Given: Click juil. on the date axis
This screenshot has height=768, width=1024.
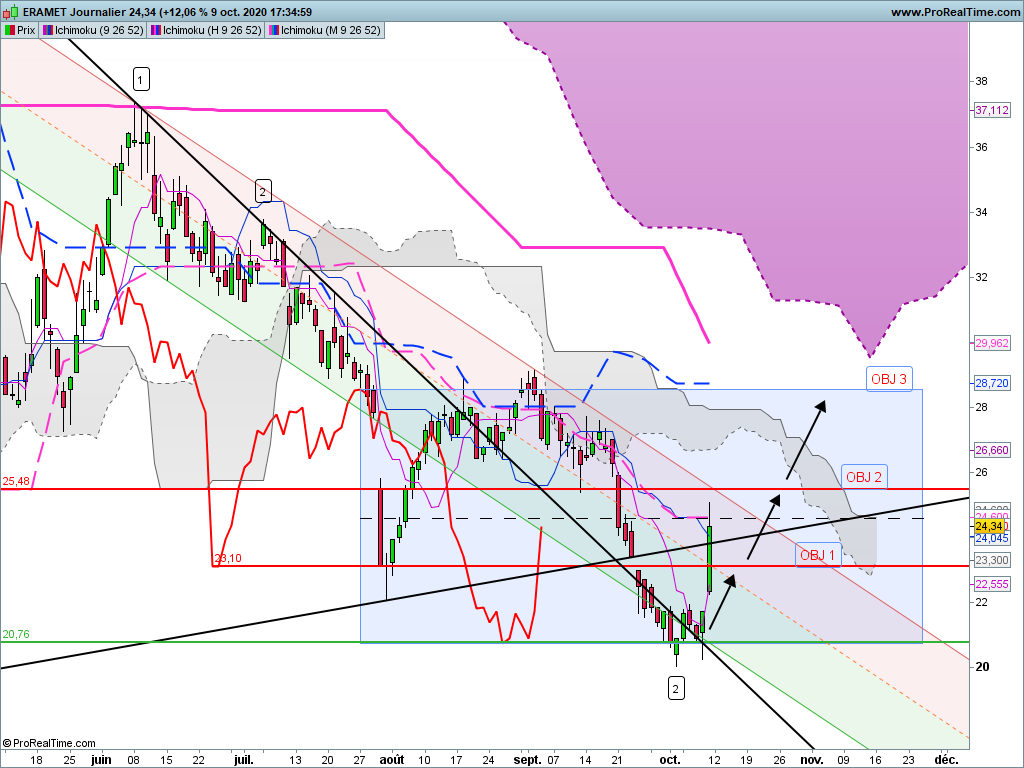Looking at the screenshot, I should click(244, 760).
